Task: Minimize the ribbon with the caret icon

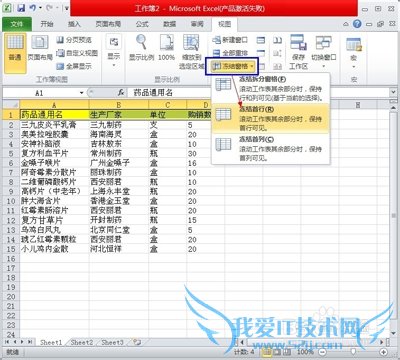Action: click(x=346, y=24)
